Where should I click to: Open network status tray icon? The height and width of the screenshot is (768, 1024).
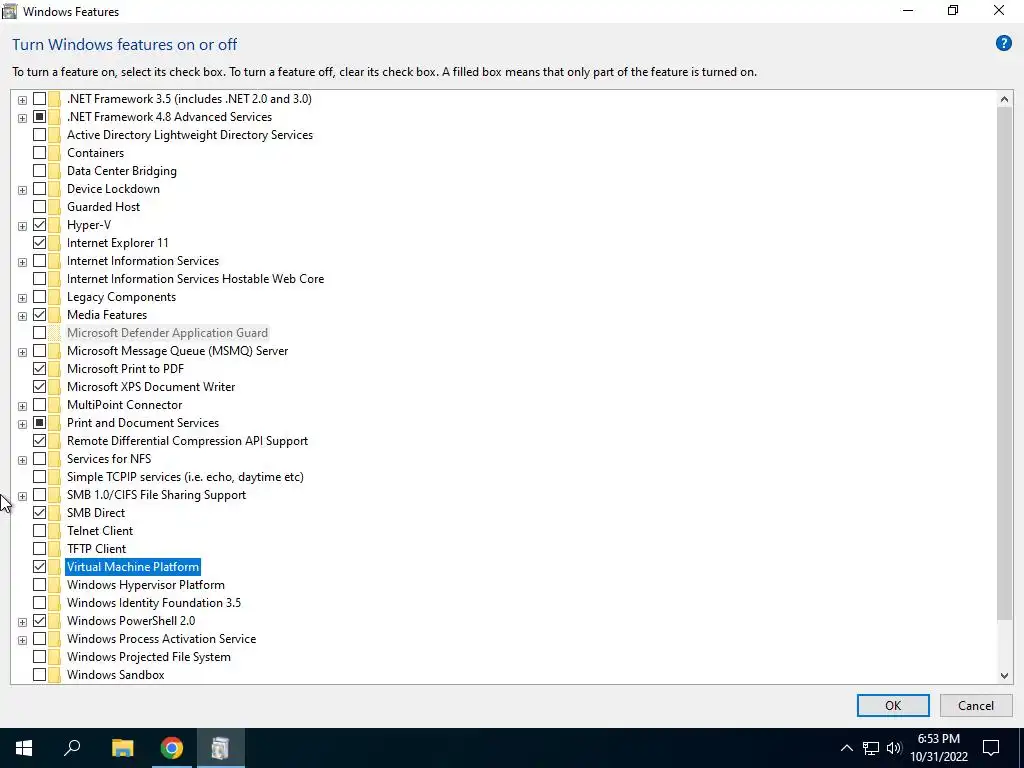click(871, 748)
